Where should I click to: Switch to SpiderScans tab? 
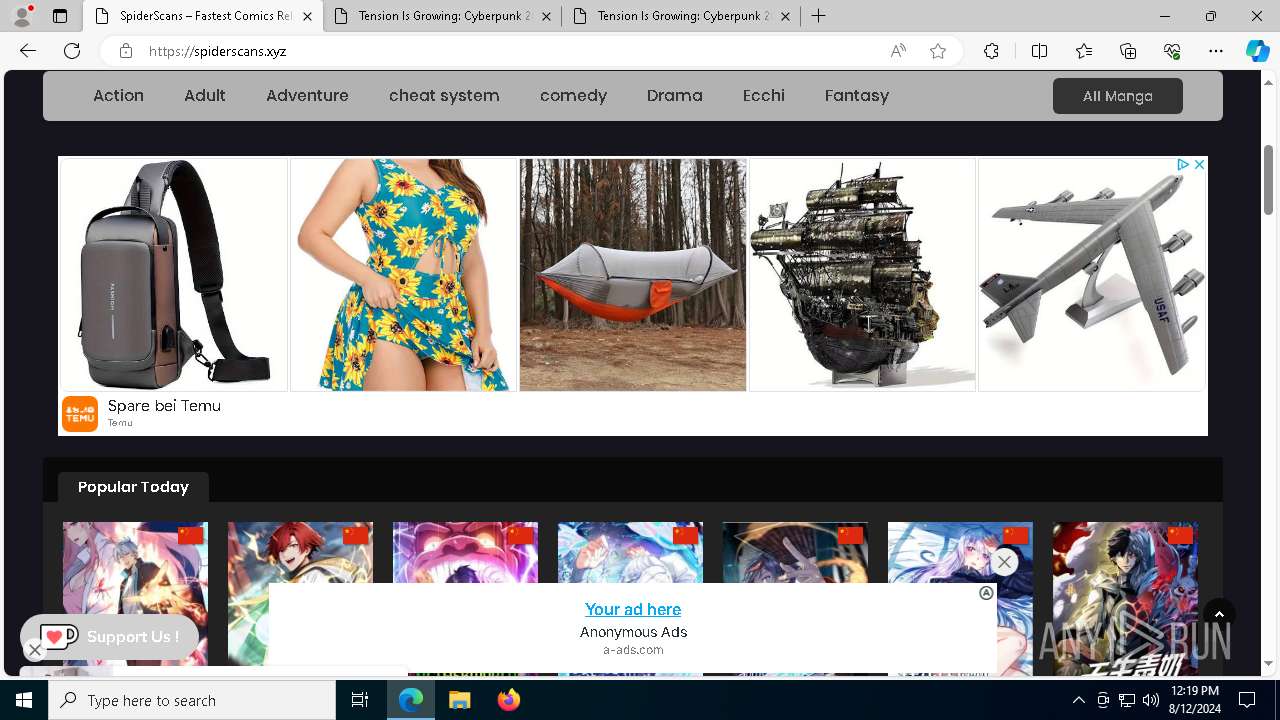203,16
